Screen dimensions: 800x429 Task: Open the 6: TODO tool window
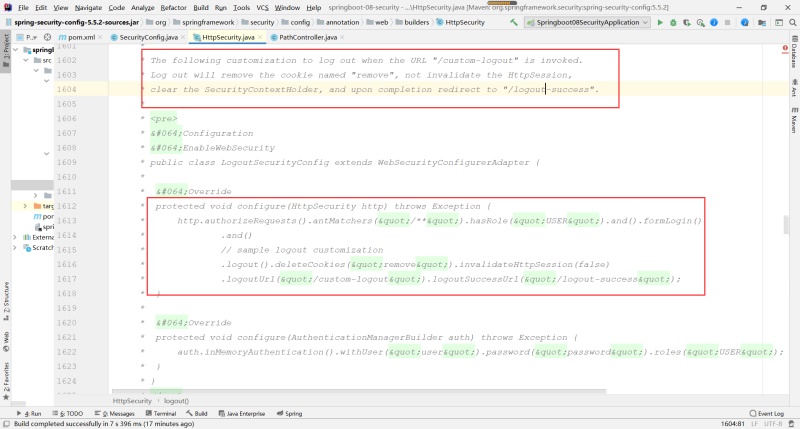[x=68, y=414]
